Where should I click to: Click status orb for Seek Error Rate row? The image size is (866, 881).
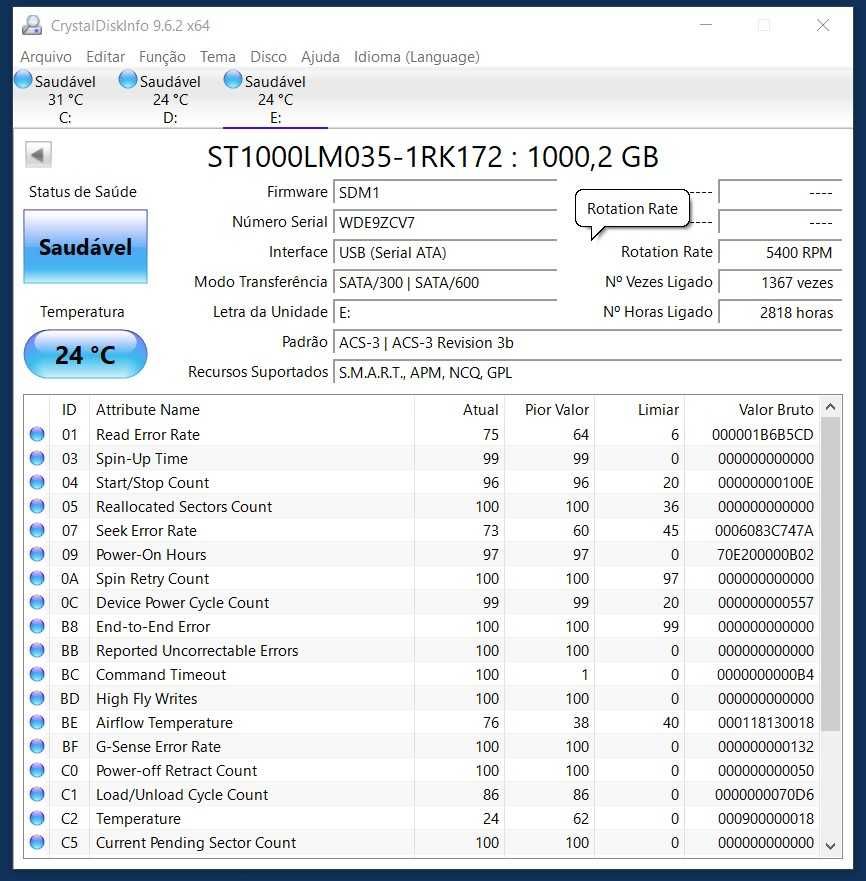(37, 530)
